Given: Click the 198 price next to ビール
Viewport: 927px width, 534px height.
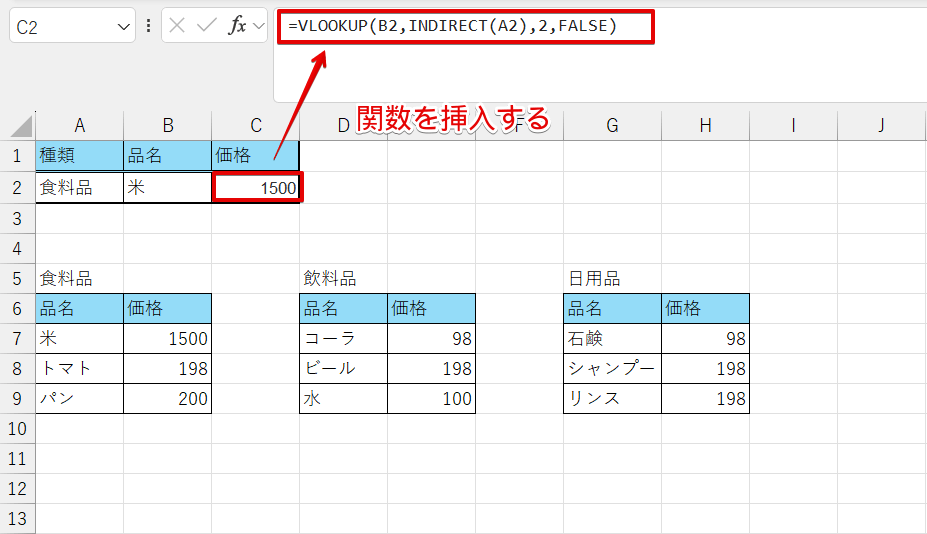Looking at the screenshot, I should (x=432, y=369).
